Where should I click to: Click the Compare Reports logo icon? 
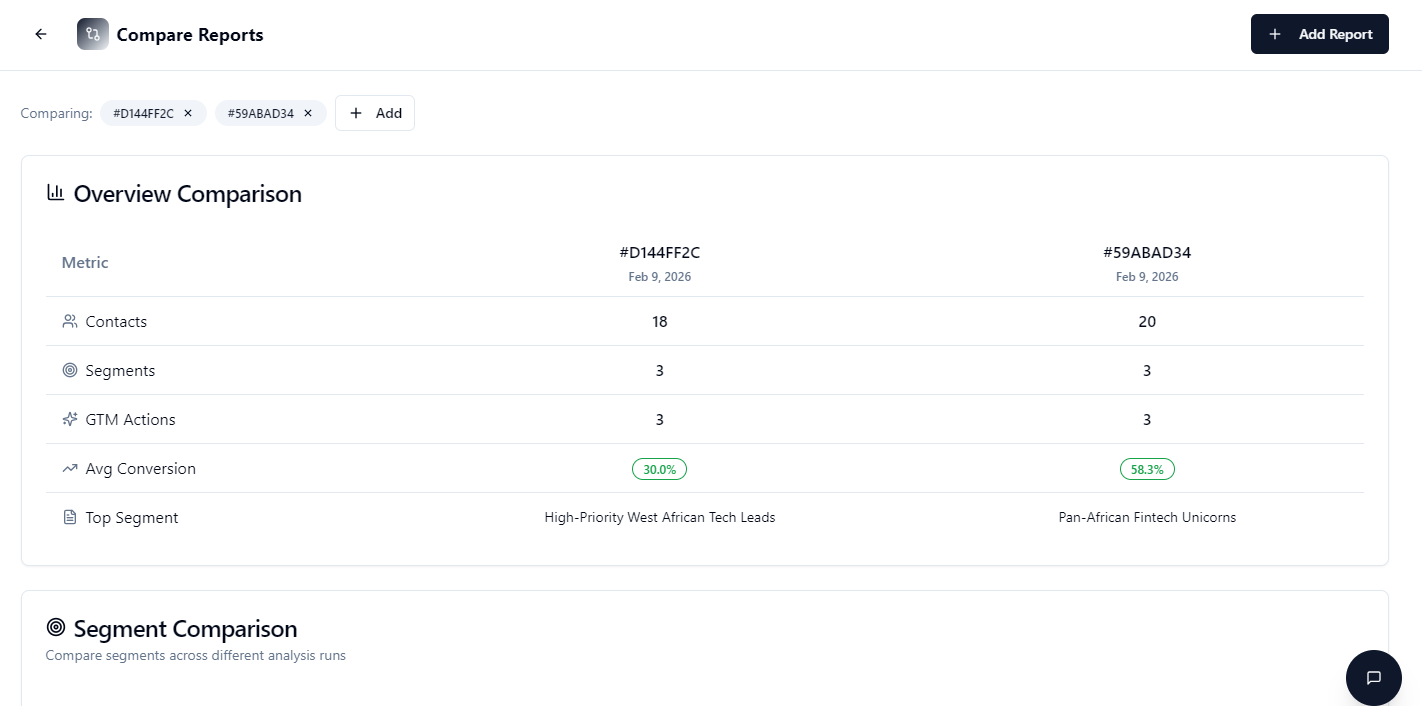[93, 34]
